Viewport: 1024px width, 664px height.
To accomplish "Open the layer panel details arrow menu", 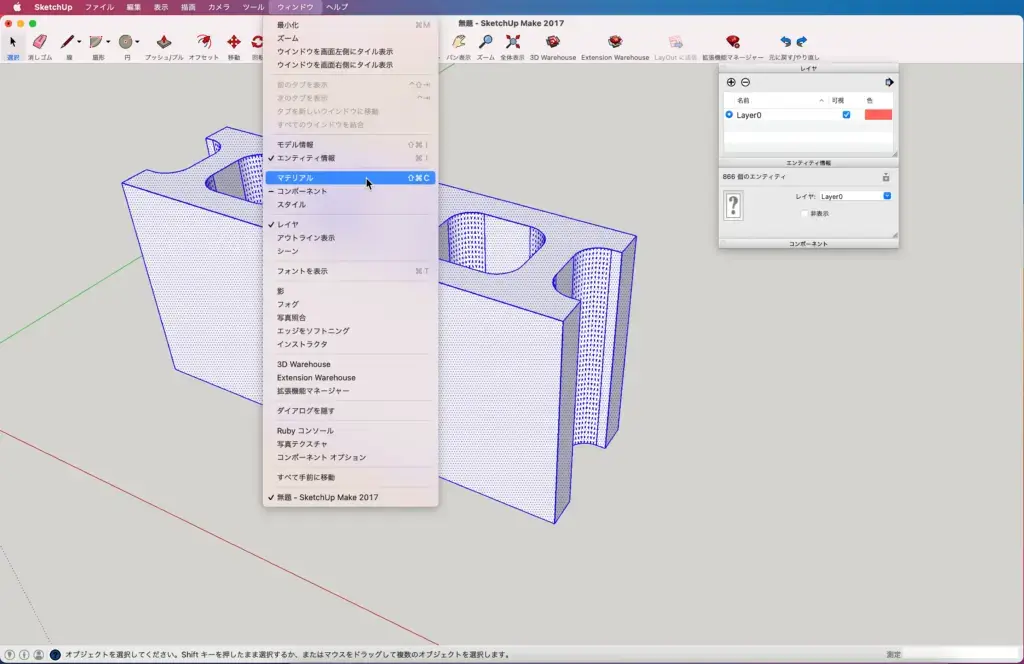I will click(x=889, y=82).
